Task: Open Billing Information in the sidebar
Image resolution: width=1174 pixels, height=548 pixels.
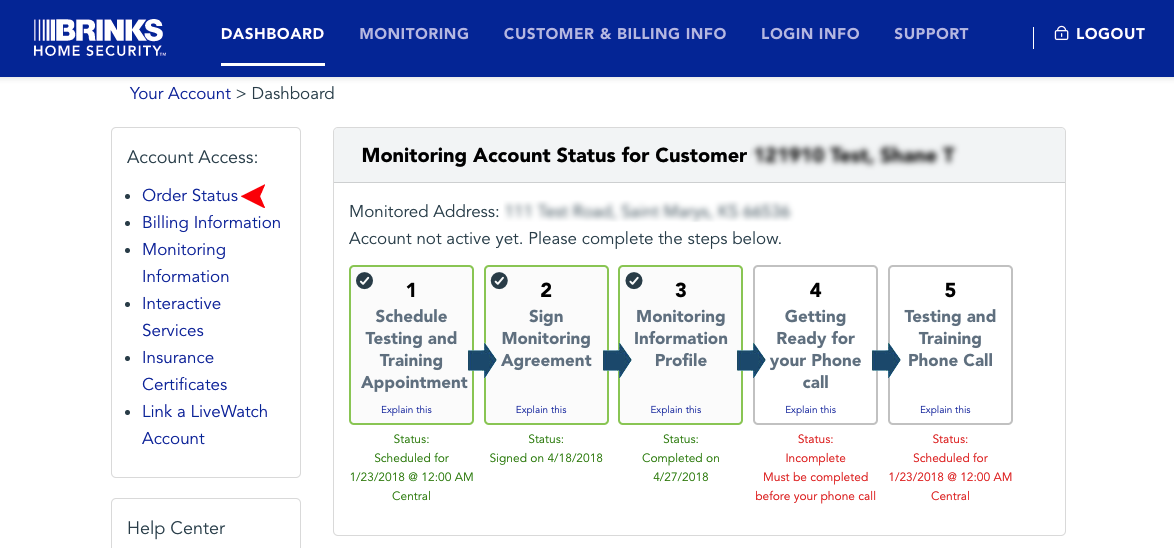Action: tap(211, 222)
